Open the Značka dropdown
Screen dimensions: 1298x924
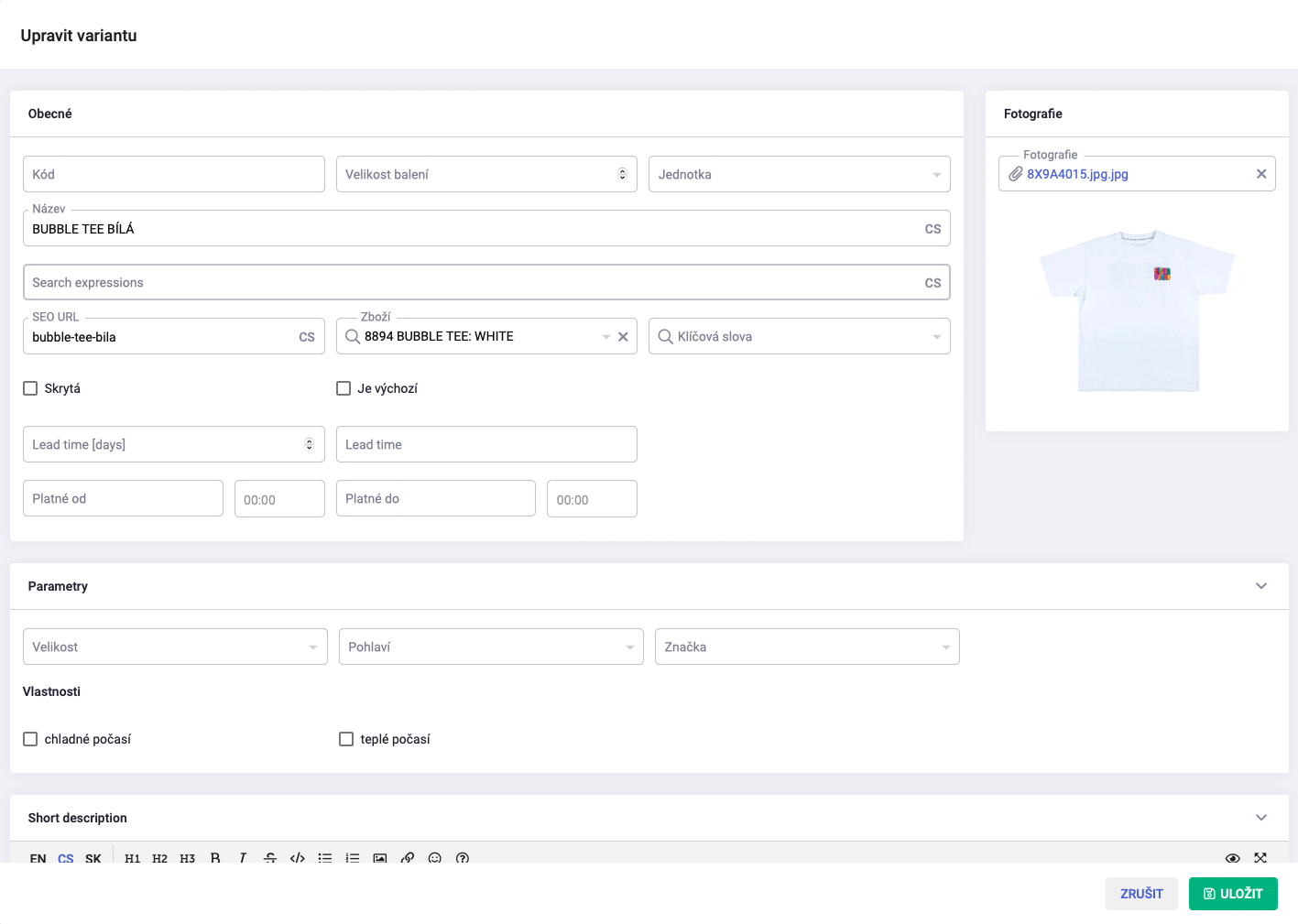807,647
